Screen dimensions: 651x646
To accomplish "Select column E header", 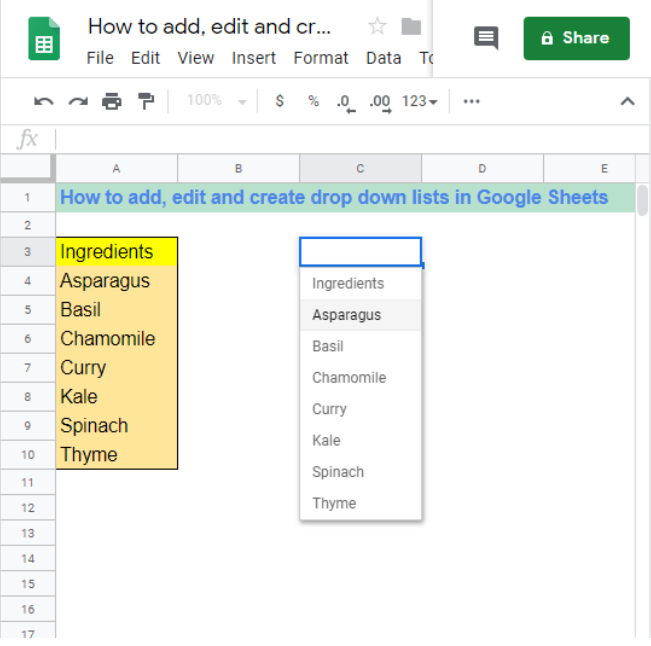I will pyautogui.click(x=590, y=169).
